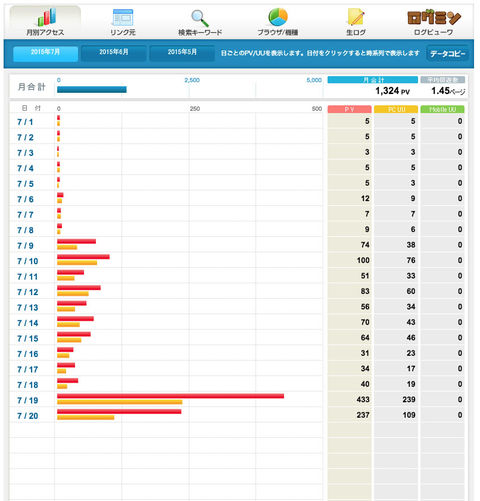Select the 1.45 average pages value
Viewport: 480px width, 501px height.
point(448,91)
